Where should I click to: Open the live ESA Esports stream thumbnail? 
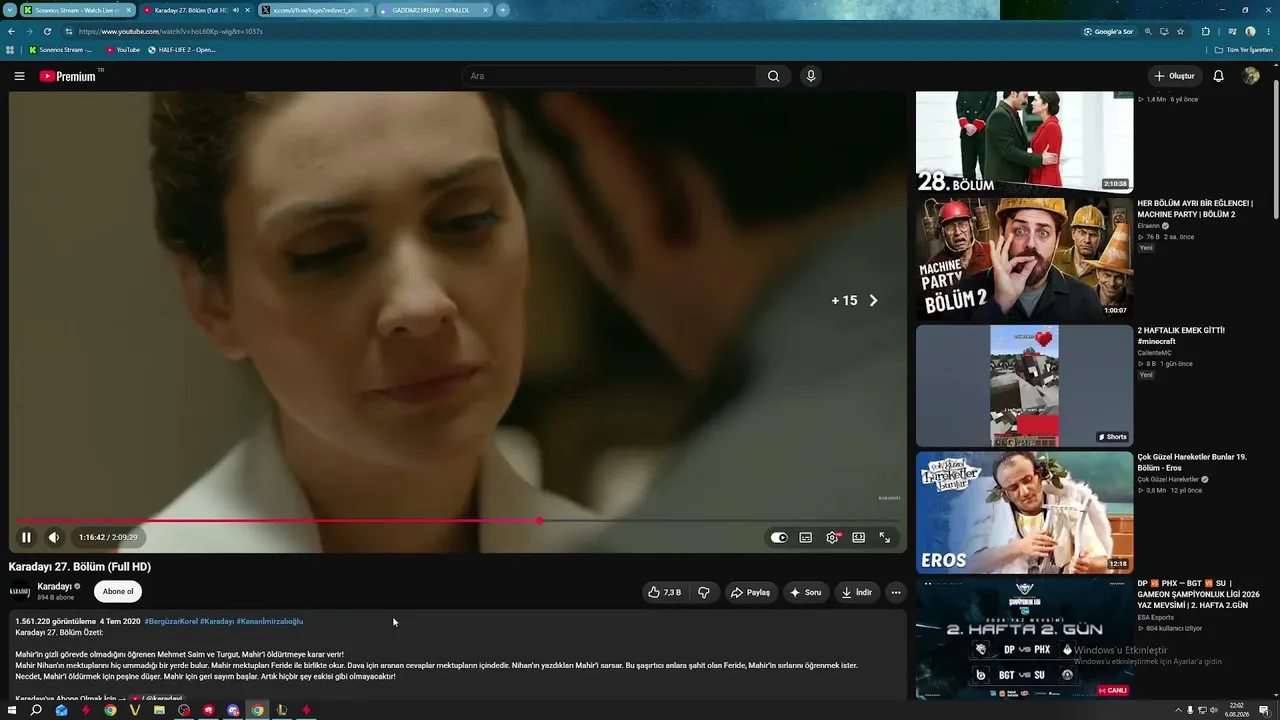coord(1024,638)
